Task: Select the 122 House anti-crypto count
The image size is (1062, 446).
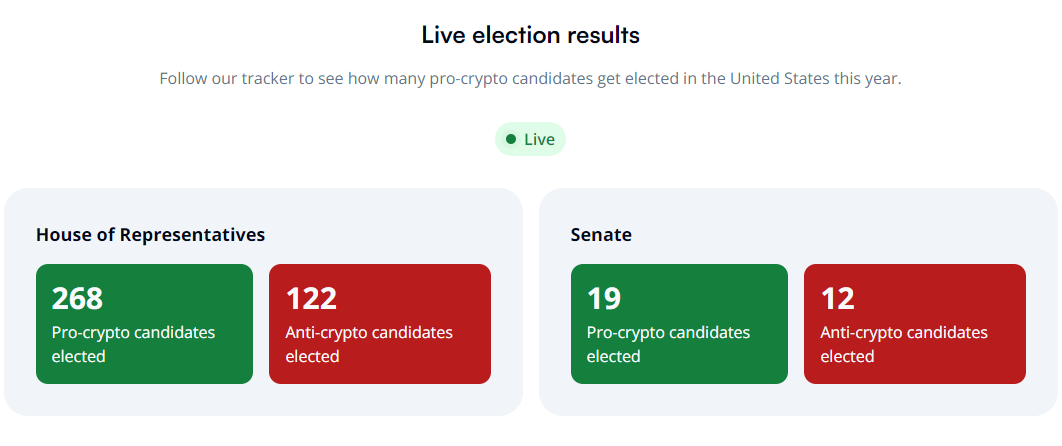Action: tap(311, 298)
